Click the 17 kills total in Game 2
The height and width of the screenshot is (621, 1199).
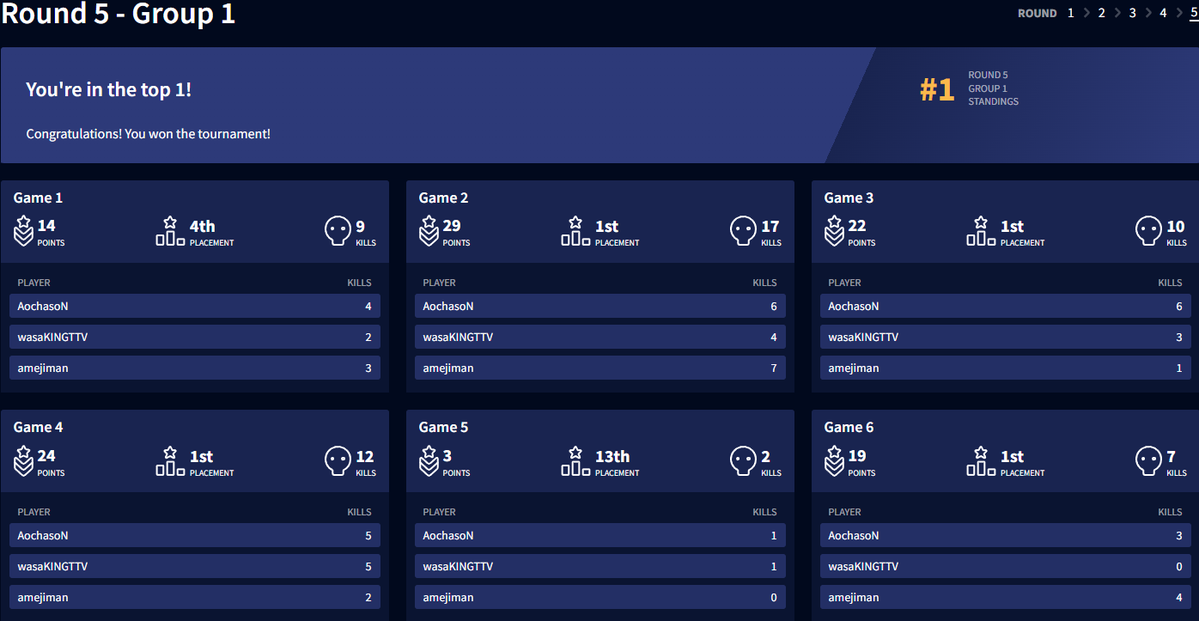click(770, 226)
